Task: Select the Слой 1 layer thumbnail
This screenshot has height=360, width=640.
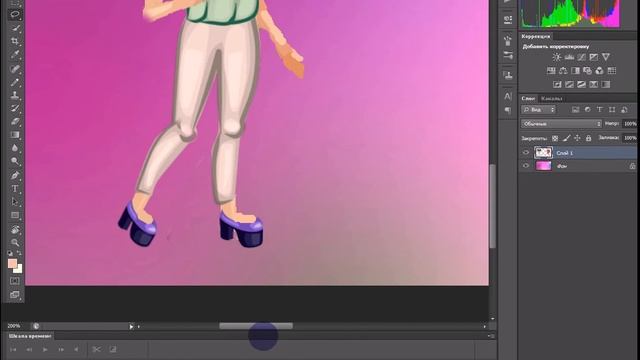Action: point(543,153)
